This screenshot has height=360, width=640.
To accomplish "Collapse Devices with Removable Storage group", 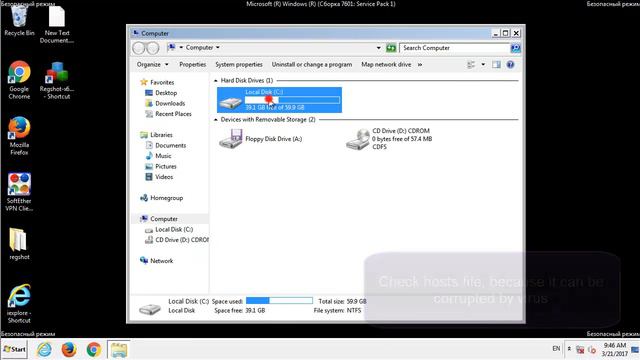I will click(216, 120).
